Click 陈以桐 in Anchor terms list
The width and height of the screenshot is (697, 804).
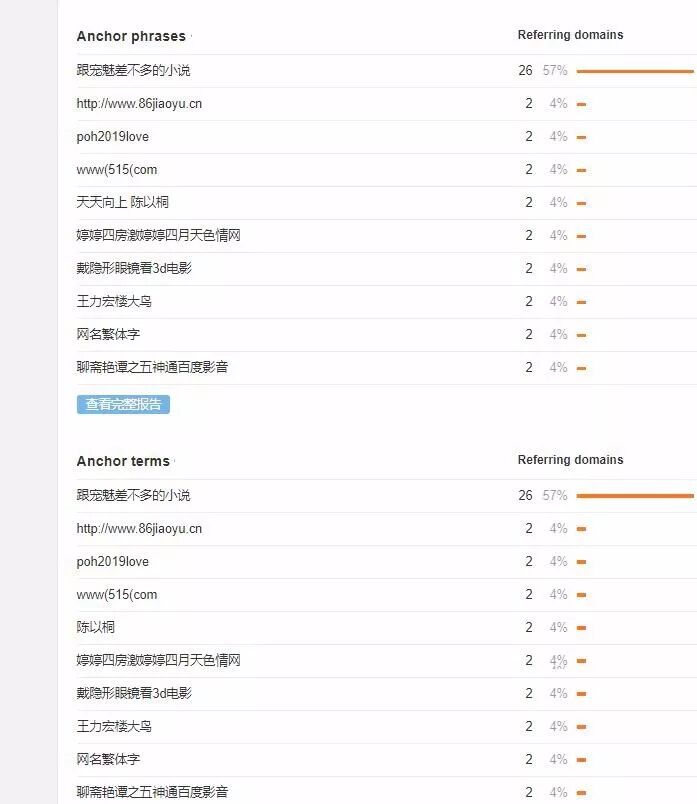coord(95,627)
